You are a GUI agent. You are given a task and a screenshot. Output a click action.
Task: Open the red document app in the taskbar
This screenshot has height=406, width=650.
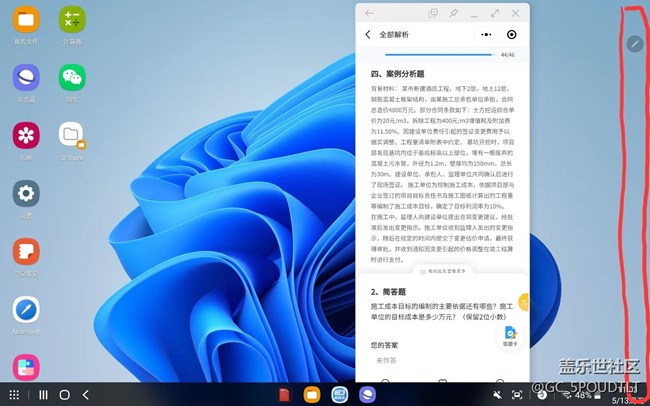pyautogui.click(x=284, y=395)
